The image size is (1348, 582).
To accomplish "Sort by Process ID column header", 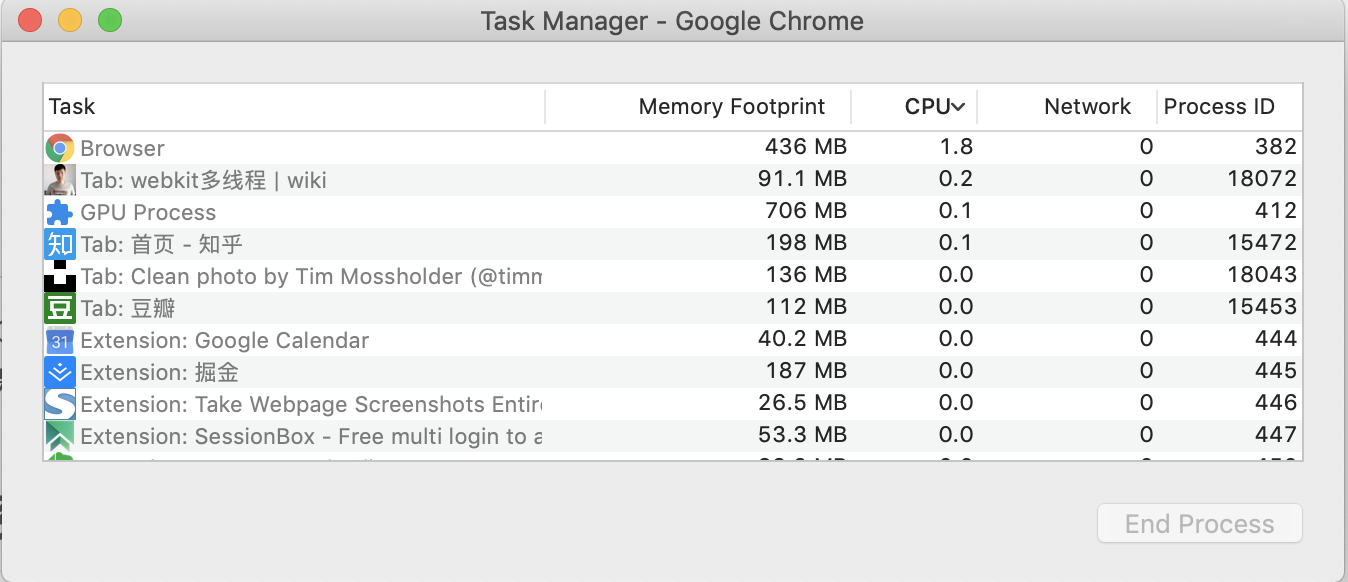I will tap(1219, 107).
